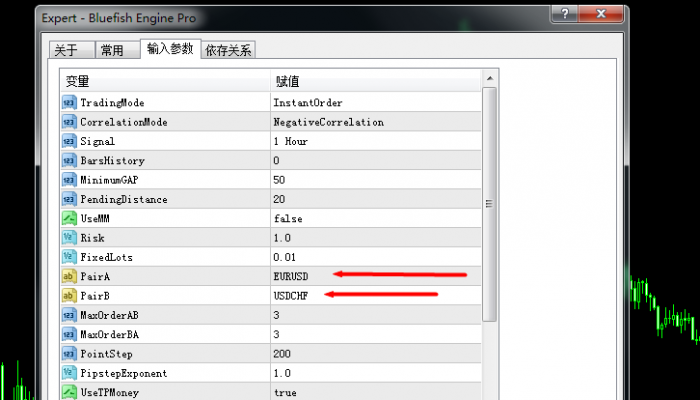Click the FixedLots decimal type icon
Viewport: 700px width, 400px height.
coord(69,257)
